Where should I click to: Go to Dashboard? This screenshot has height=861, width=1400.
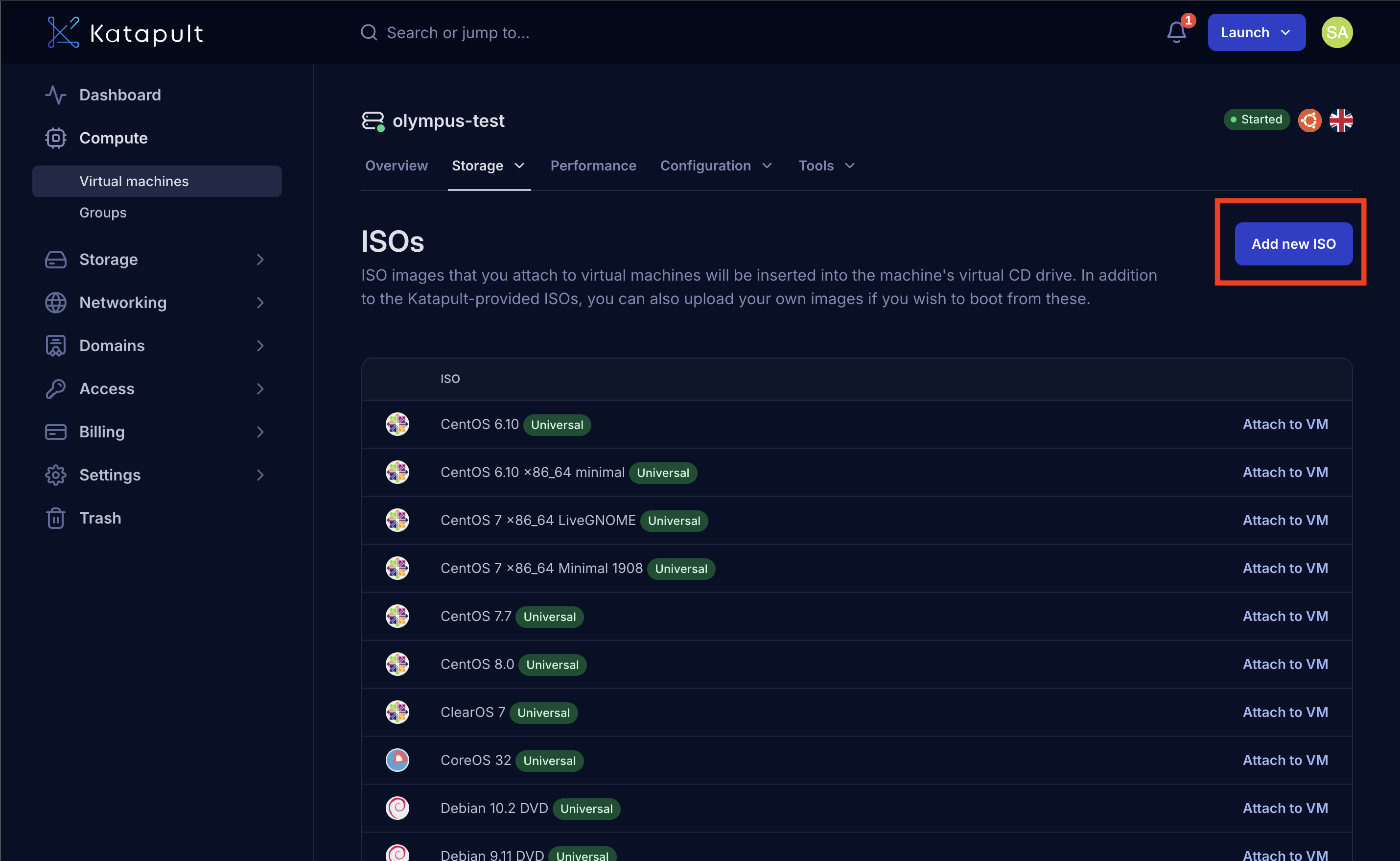coord(120,95)
